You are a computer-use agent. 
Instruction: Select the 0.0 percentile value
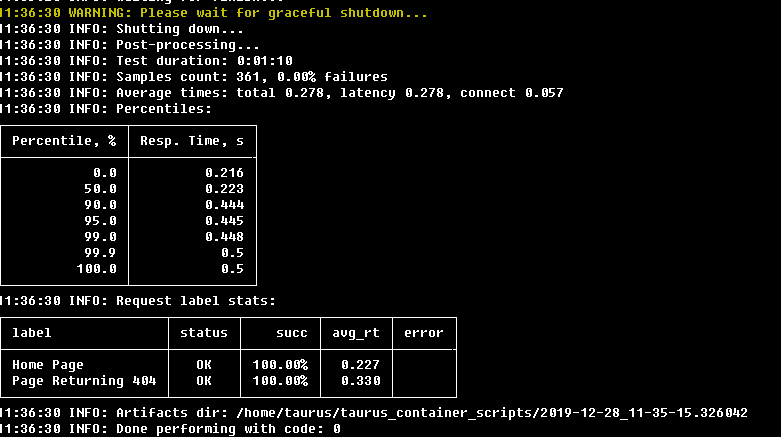tap(105, 173)
